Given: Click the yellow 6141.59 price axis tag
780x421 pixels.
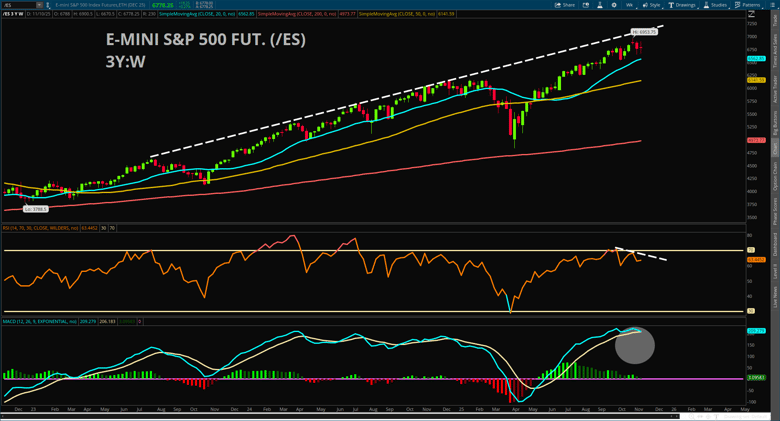Looking at the screenshot, I should coord(756,80).
